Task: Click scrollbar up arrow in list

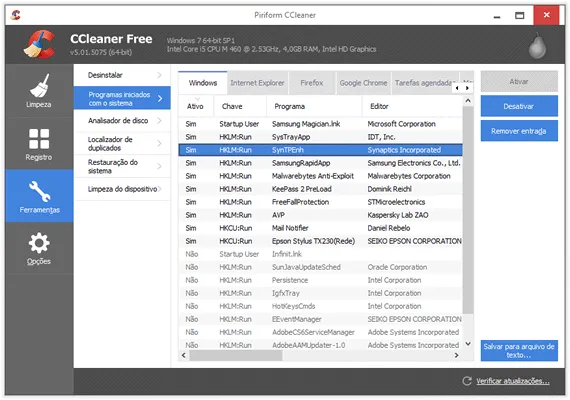Action: pyautogui.click(x=468, y=101)
